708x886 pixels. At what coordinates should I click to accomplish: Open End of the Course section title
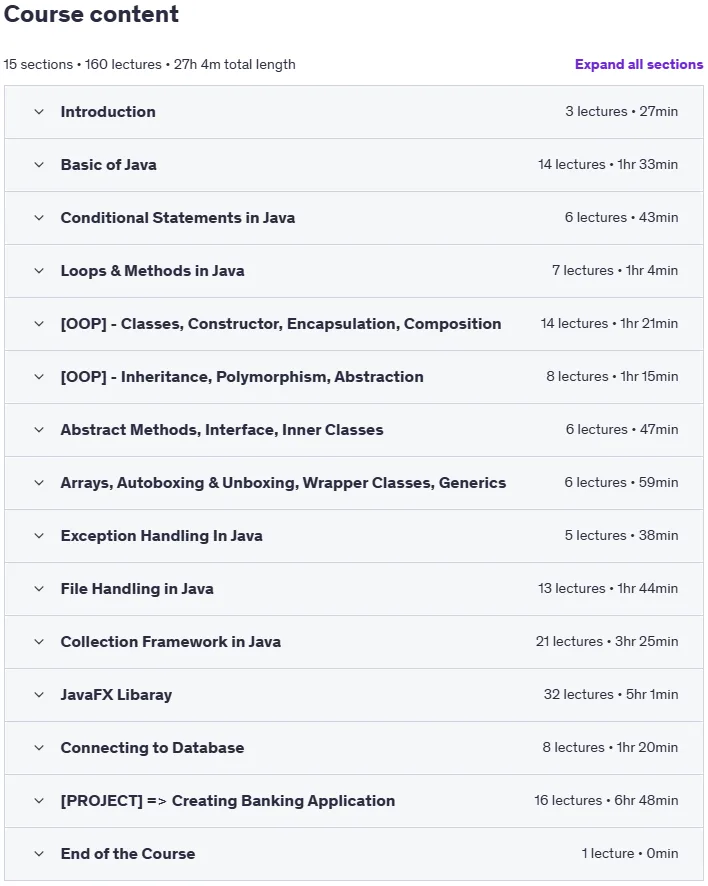128,854
